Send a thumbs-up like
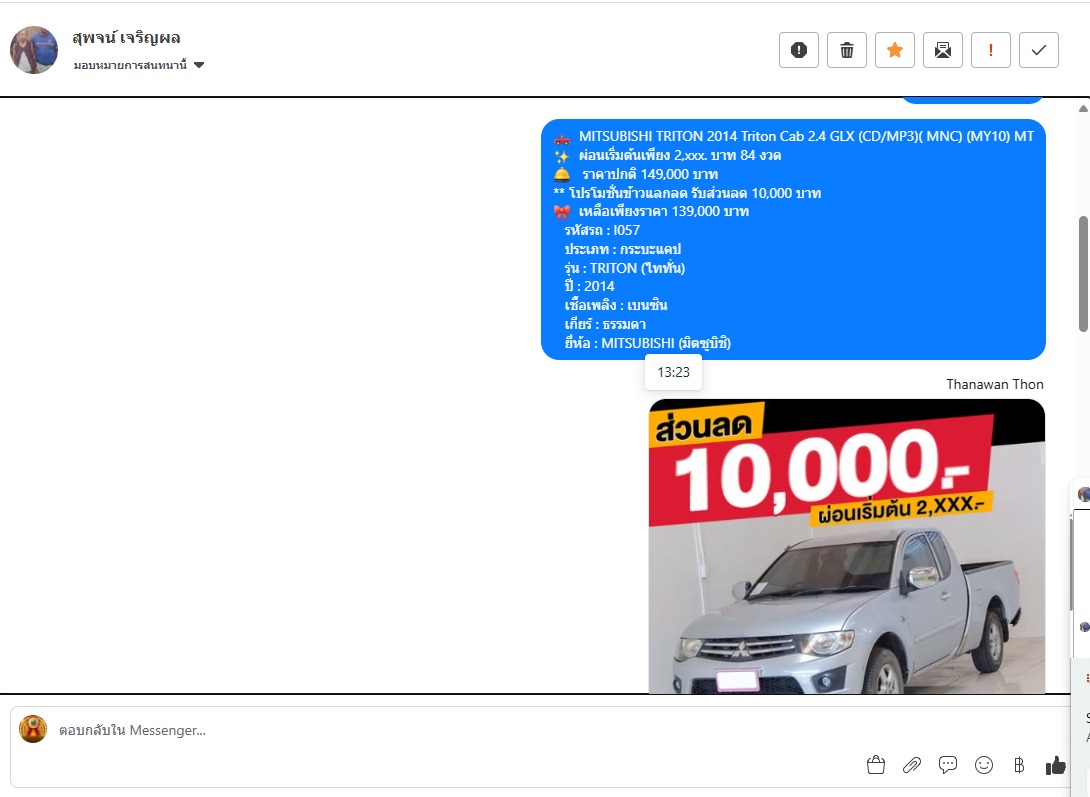 (1055, 765)
